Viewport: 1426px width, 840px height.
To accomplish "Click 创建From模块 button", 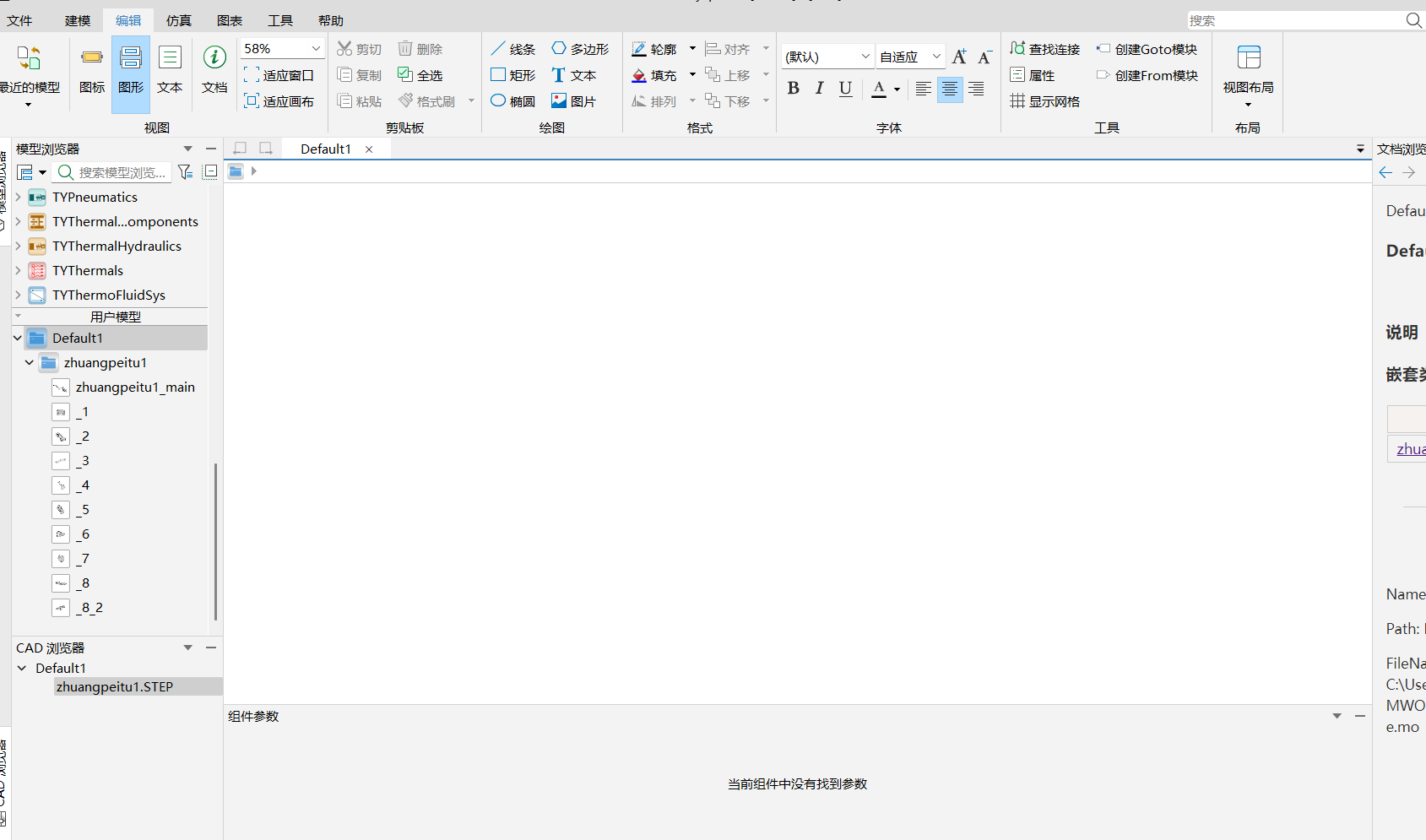I will click(1147, 75).
